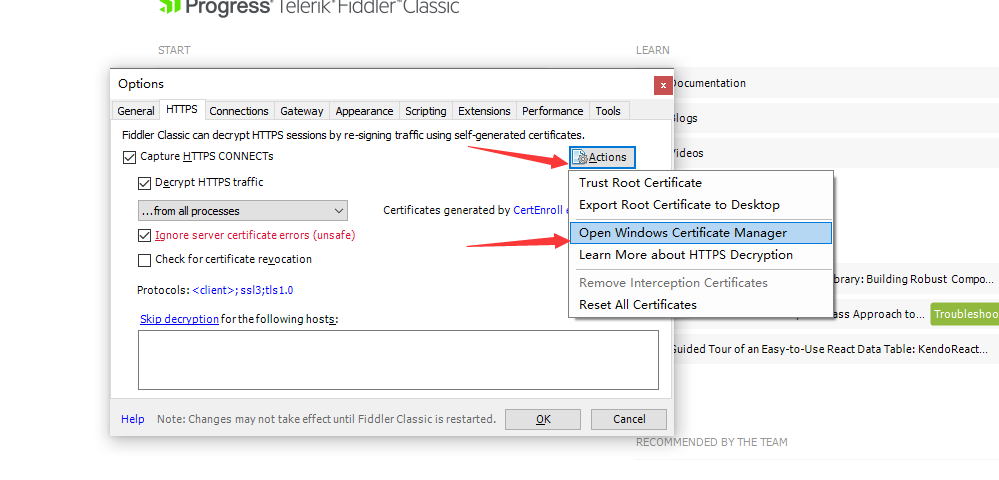Click the RECOMMENDED BY THE TEAM heading
This screenshot has height=480, width=999.
tap(712, 442)
